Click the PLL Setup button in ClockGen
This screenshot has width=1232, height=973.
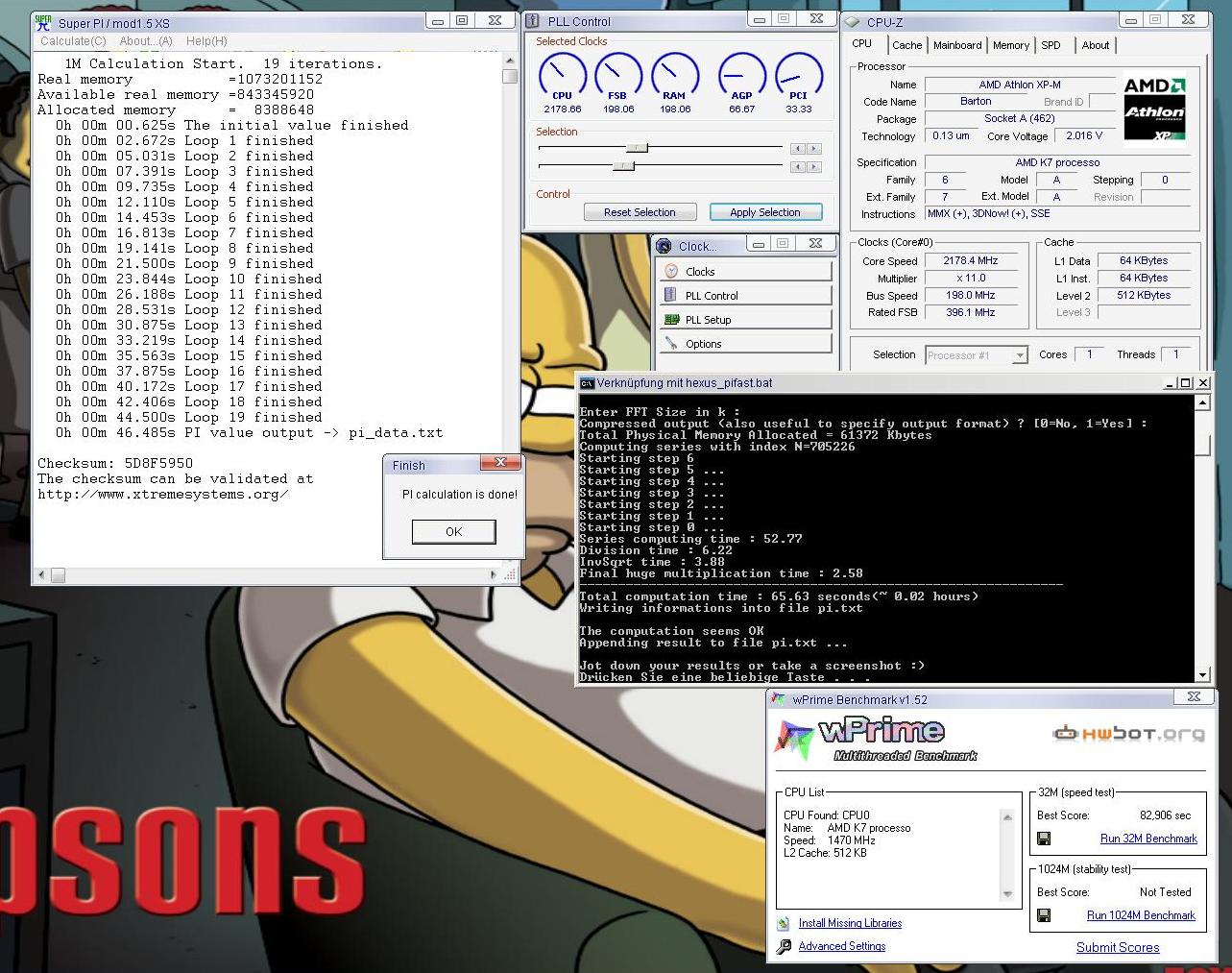click(x=745, y=320)
